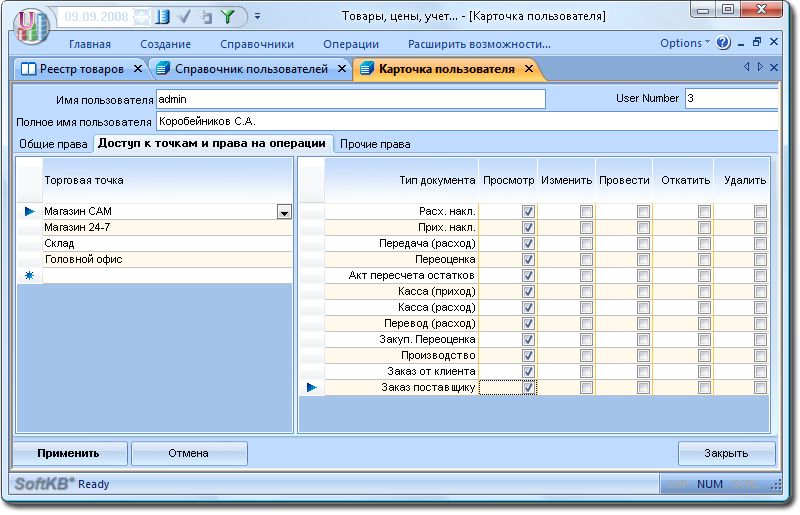
Task: Switch to Реестр товаров tab
Action: pos(82,69)
